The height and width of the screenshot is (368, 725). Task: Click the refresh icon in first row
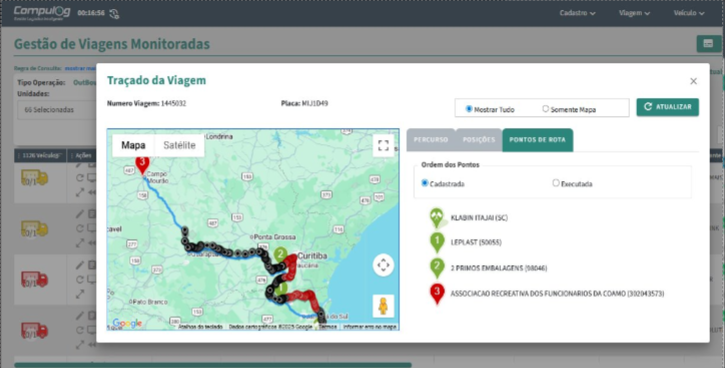[x=80, y=178]
